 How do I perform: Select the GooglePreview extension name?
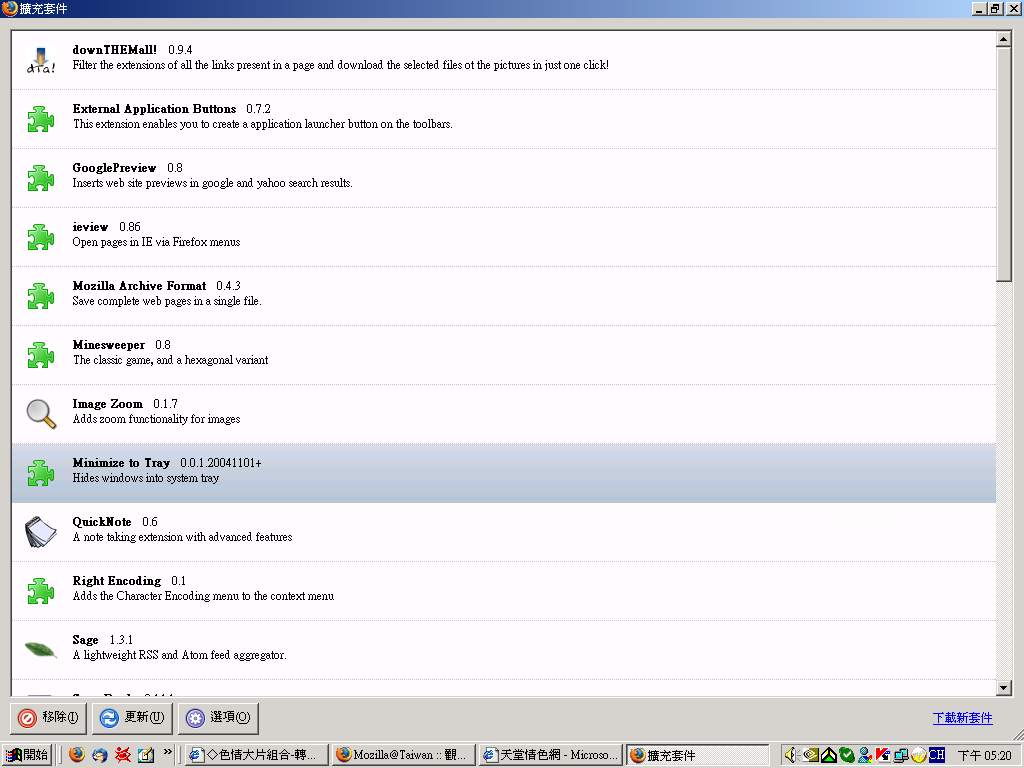114,168
